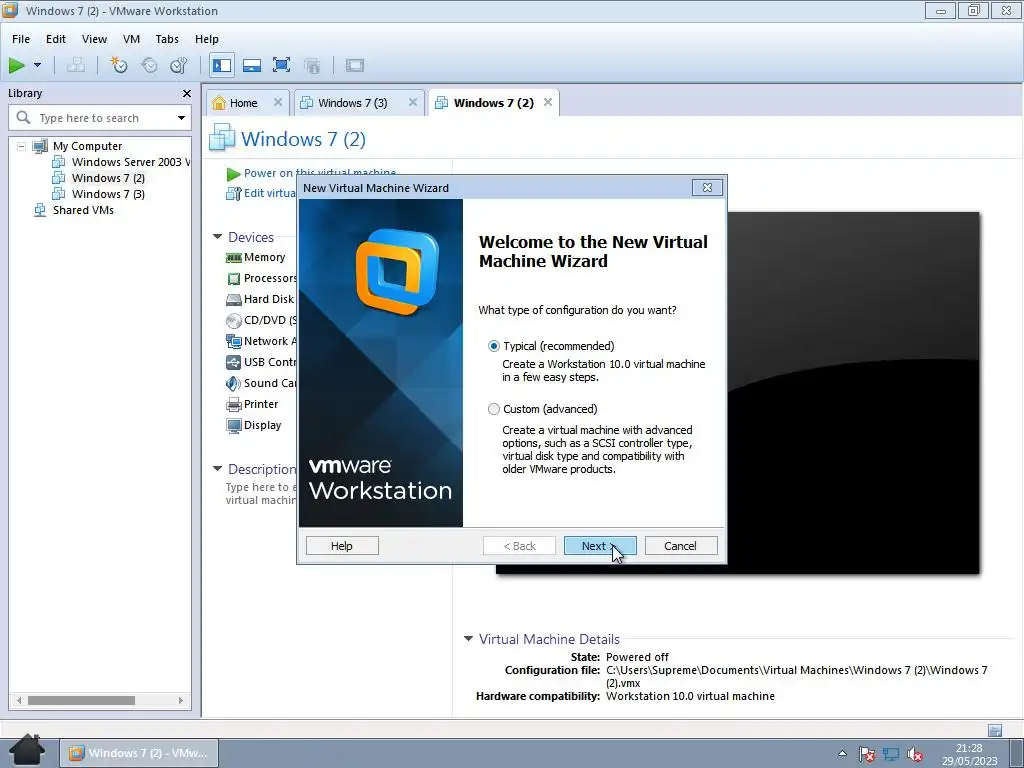This screenshot has height=768, width=1024.
Task: Open the Help menu
Action: (206, 39)
